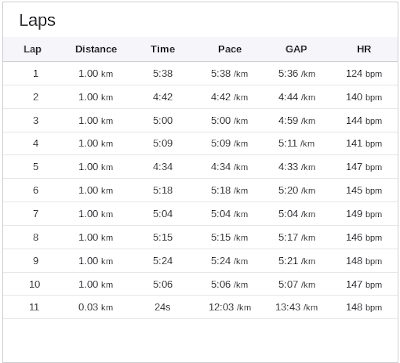Click the Lap column header
This screenshot has width=400, height=363.
tap(32, 49)
